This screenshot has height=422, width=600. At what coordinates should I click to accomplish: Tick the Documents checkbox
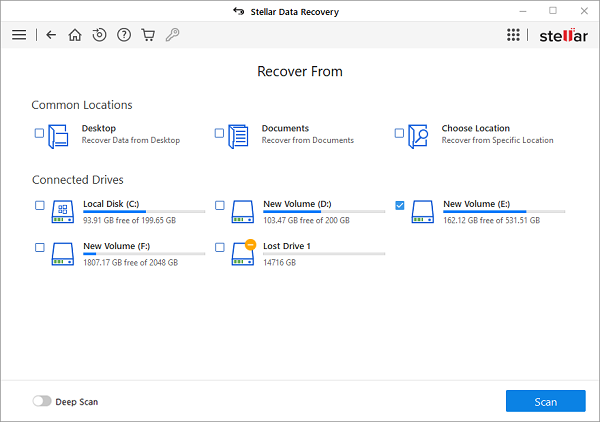220,133
